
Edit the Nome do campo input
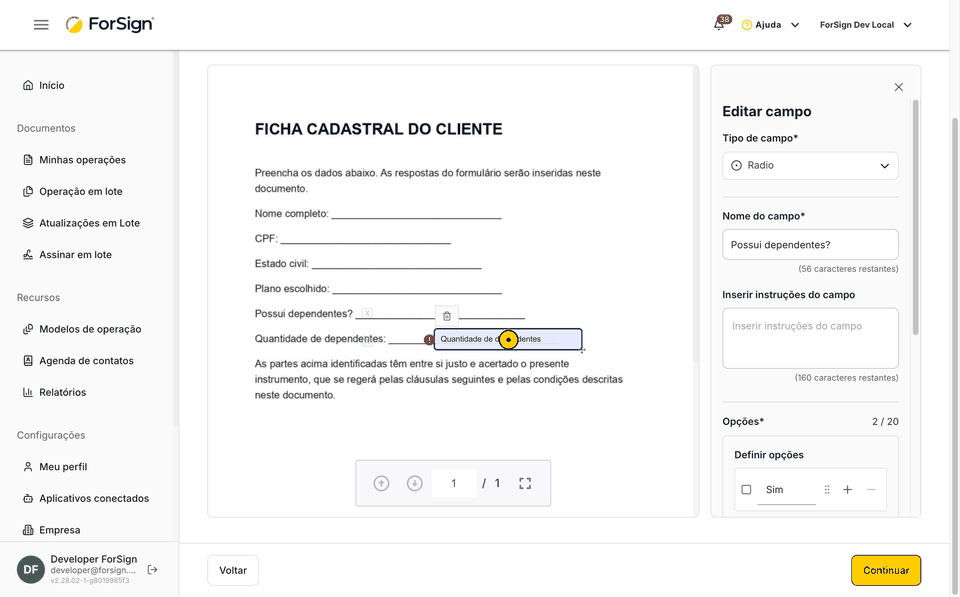810,245
